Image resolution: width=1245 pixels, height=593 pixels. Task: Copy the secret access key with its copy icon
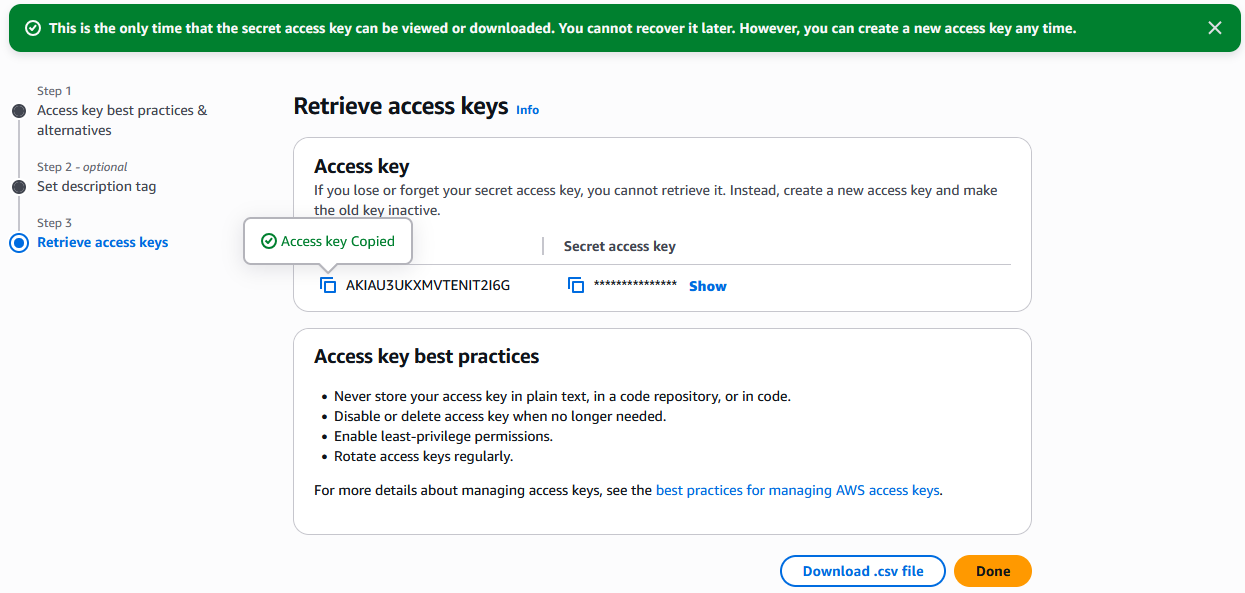coord(576,285)
